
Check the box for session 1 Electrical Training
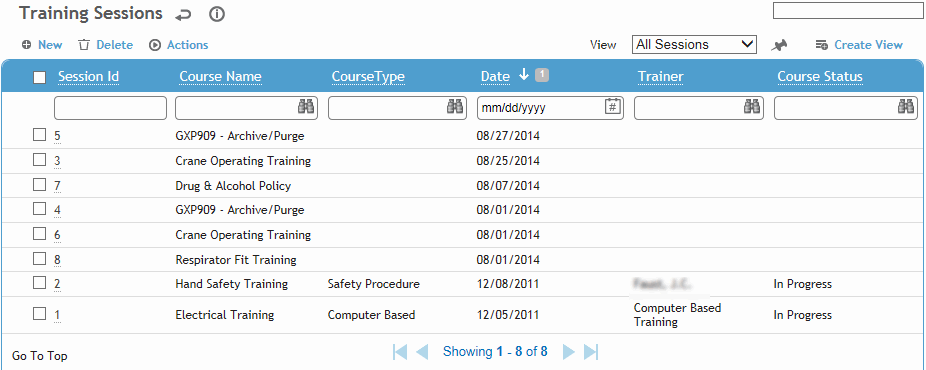tap(39, 313)
